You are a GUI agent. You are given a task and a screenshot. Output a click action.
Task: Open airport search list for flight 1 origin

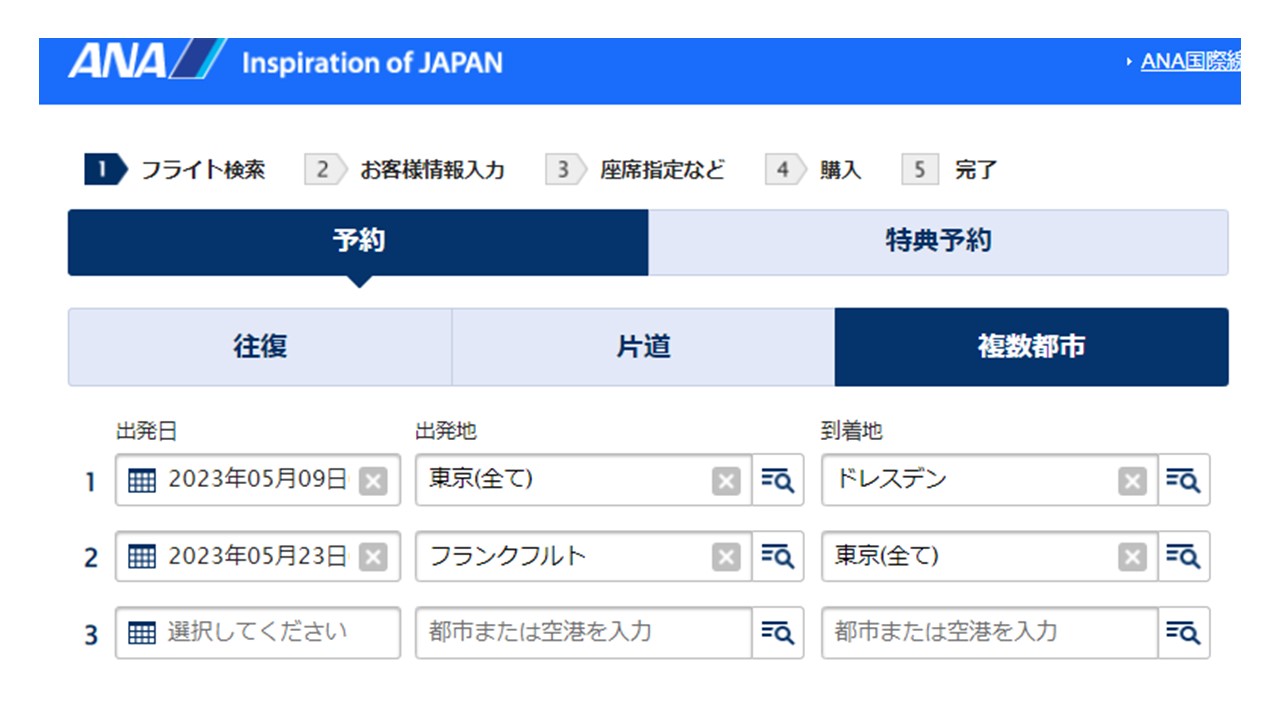pyautogui.click(x=778, y=481)
